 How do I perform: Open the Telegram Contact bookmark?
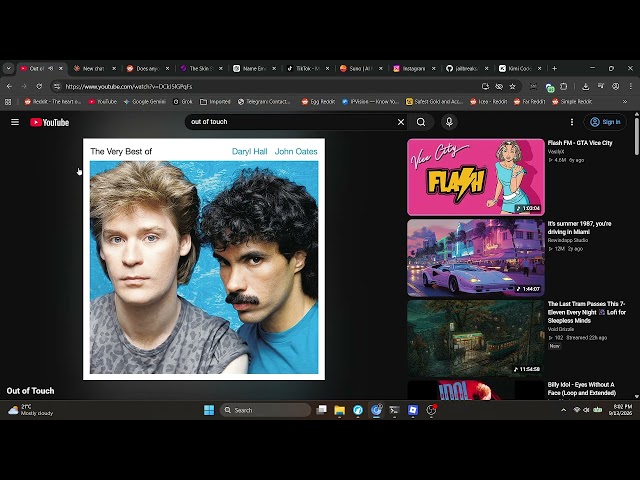pos(264,102)
